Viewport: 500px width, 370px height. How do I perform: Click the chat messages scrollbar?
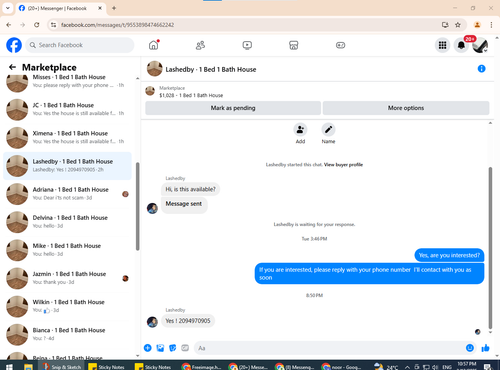(x=490, y=248)
